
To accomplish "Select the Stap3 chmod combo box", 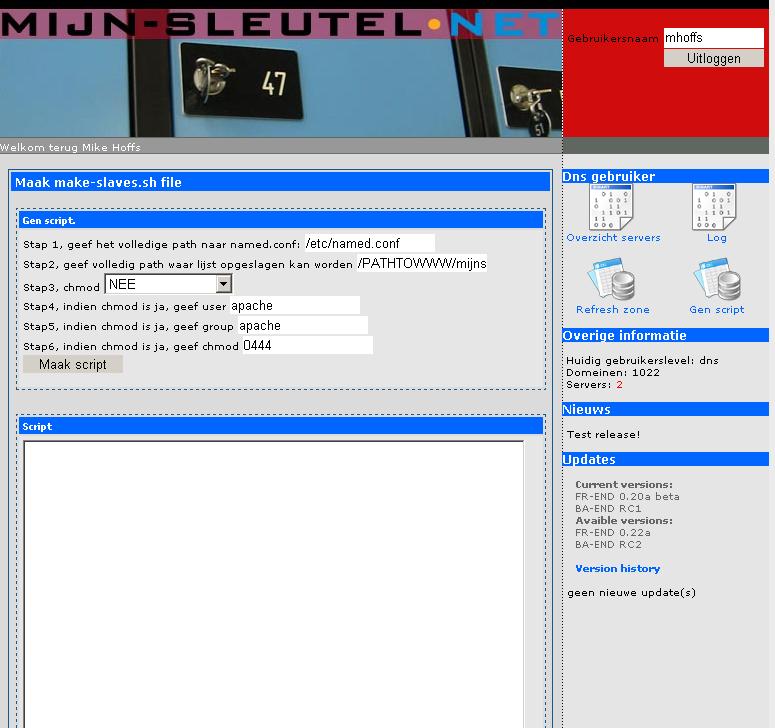I will click(168, 284).
